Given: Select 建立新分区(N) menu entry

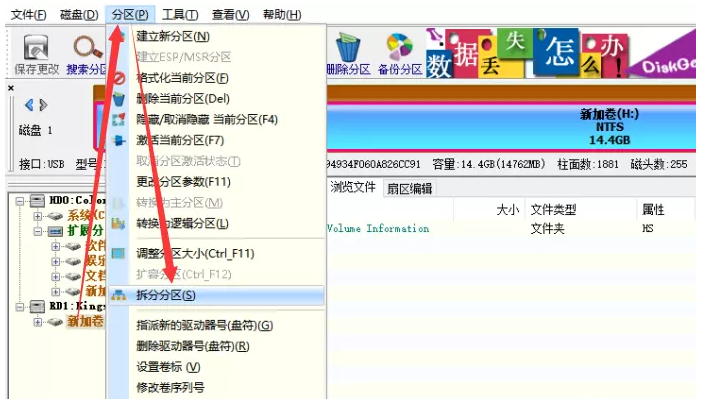Looking at the screenshot, I should 217,36.
